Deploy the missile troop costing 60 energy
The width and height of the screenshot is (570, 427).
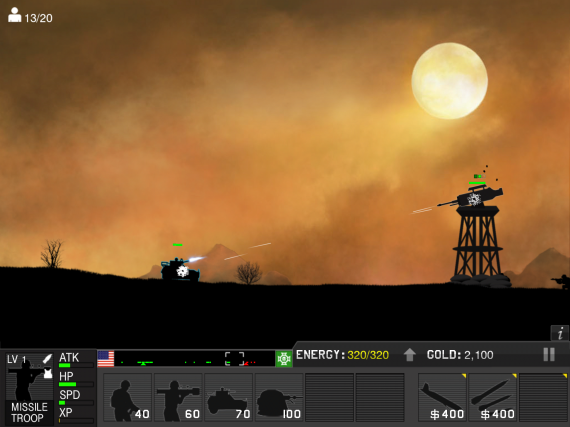point(178,397)
